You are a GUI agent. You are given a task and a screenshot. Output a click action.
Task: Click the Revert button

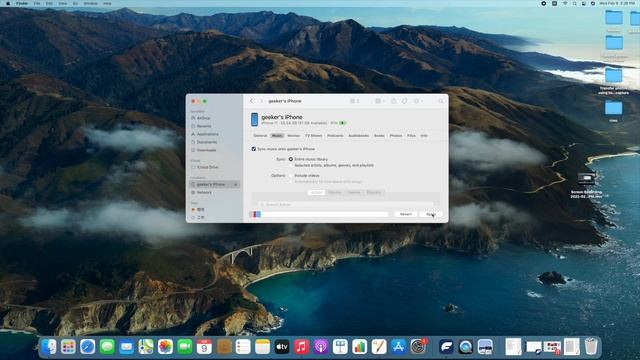(406, 214)
